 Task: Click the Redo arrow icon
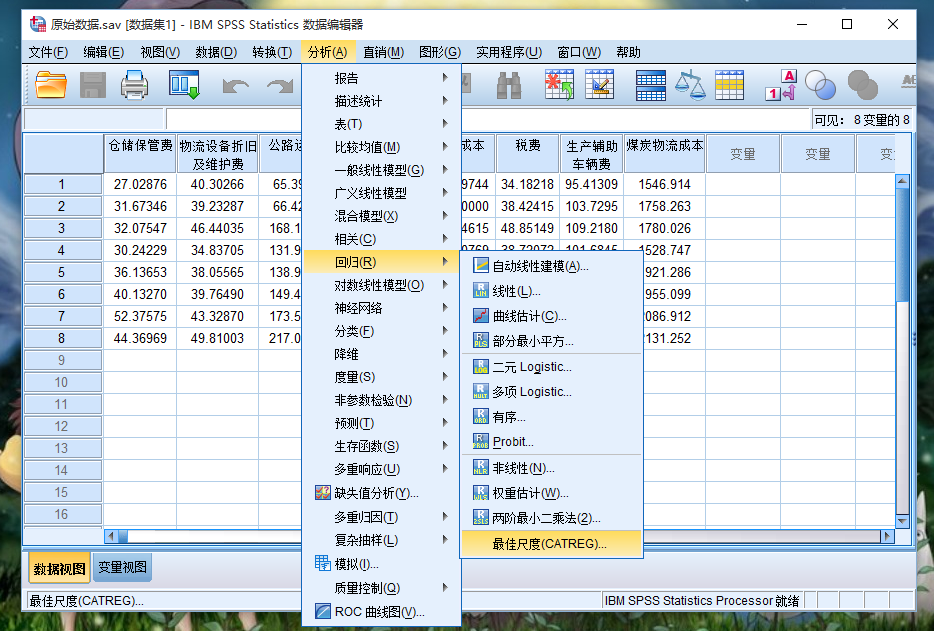point(280,86)
